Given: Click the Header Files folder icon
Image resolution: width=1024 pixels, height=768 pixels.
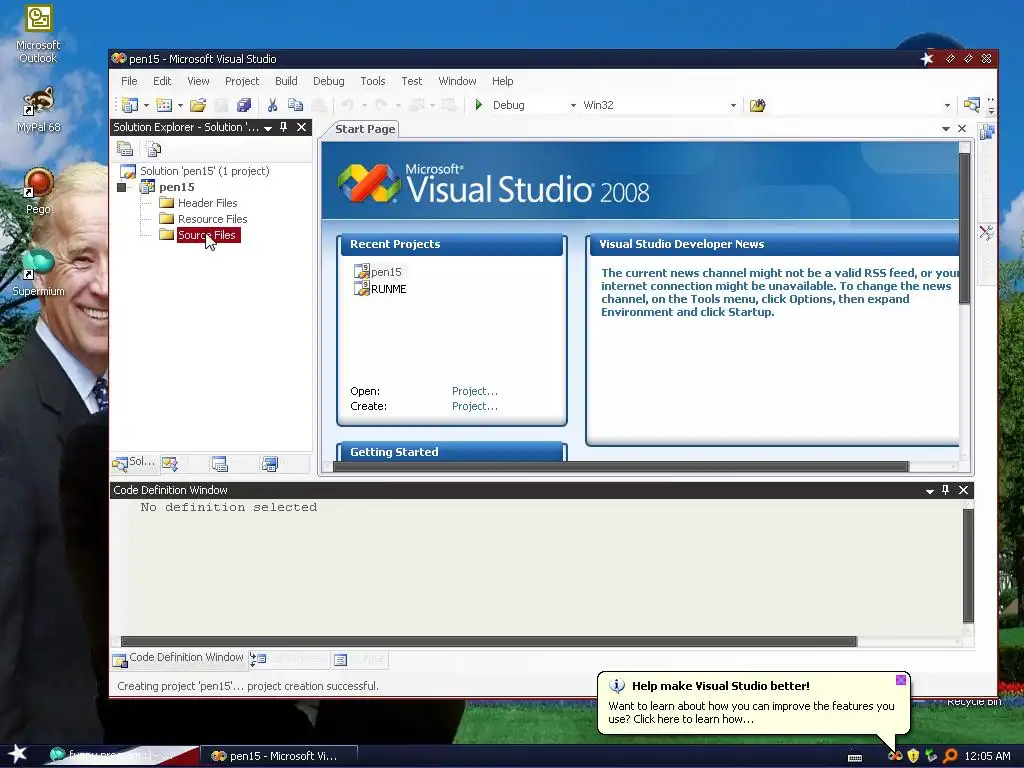Looking at the screenshot, I should coord(167,202).
